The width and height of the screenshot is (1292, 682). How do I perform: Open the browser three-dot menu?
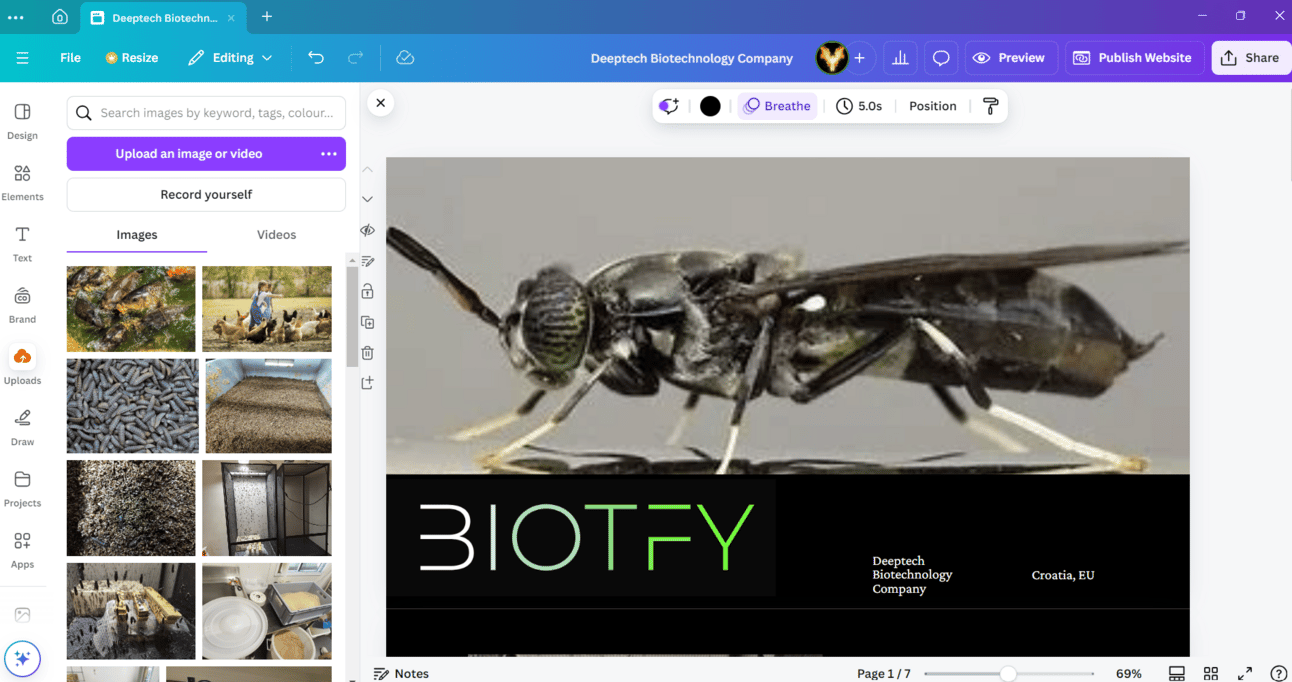pos(16,17)
